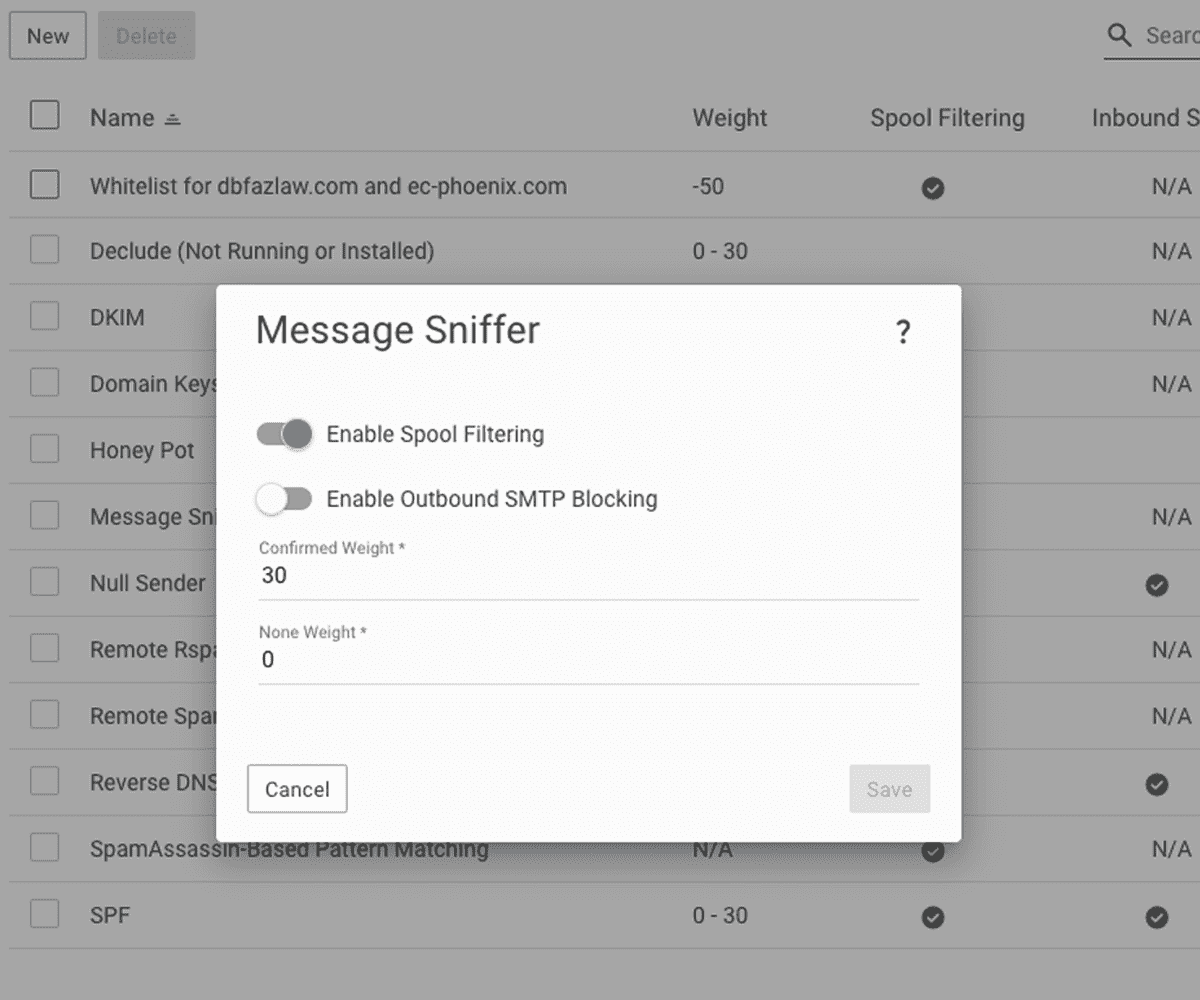This screenshot has width=1200, height=1000.
Task: Cancel the Message Sniffer dialog
Action: pos(296,789)
